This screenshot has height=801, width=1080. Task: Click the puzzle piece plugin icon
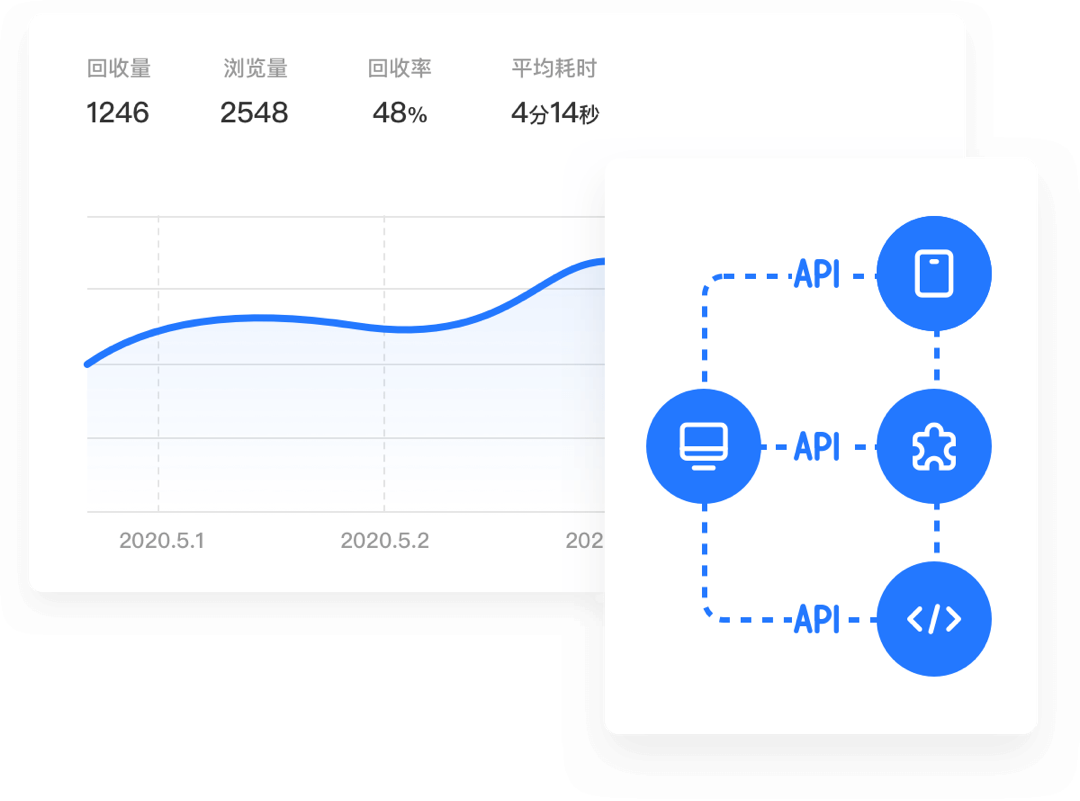pos(935,445)
